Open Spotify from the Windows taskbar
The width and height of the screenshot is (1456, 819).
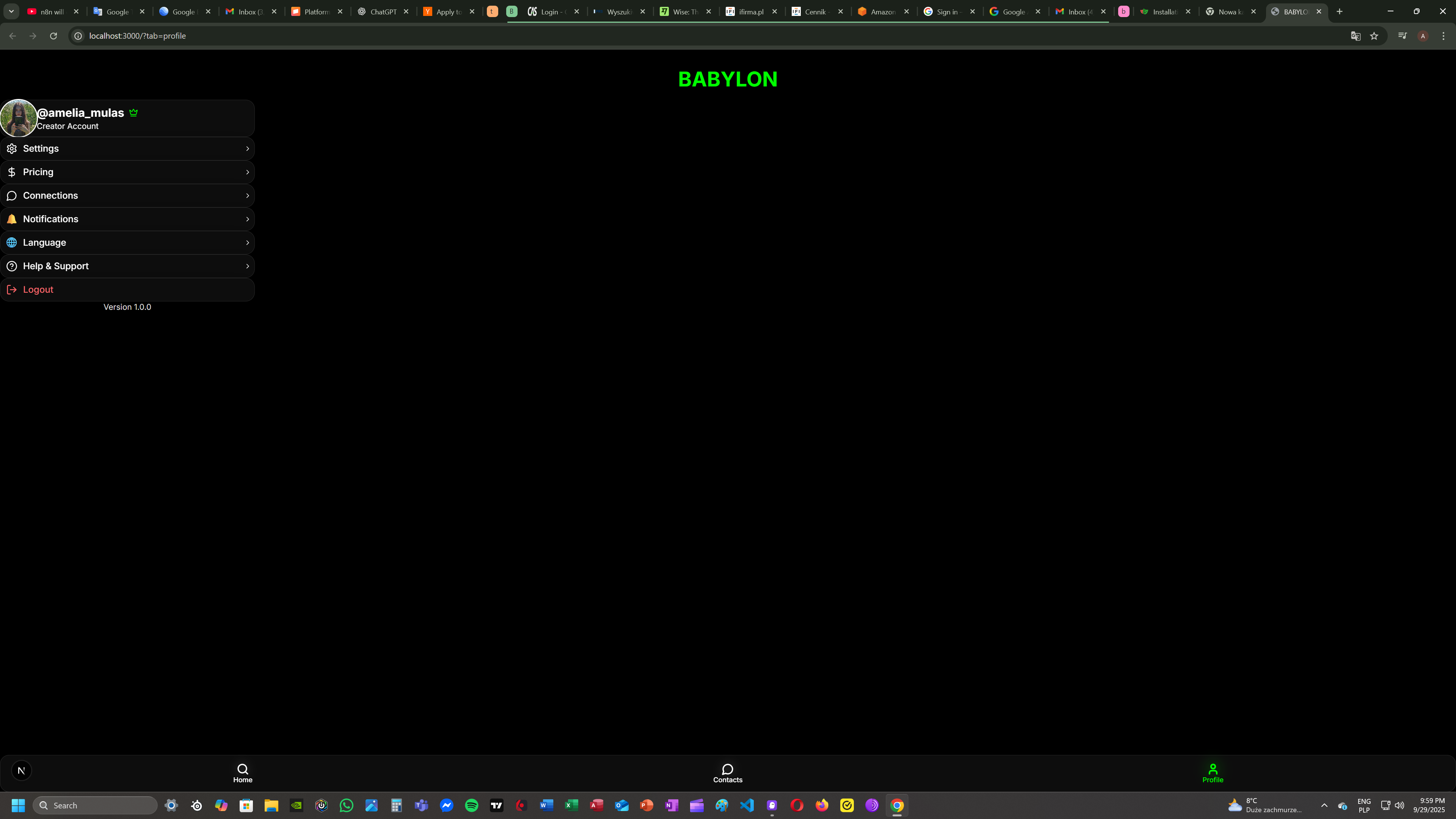pos(471,805)
